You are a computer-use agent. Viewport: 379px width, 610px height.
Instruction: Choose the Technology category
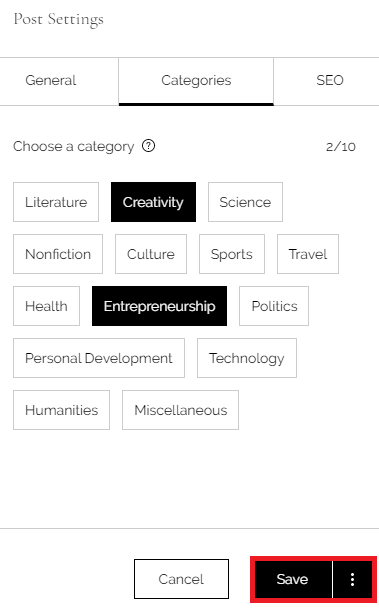point(247,358)
